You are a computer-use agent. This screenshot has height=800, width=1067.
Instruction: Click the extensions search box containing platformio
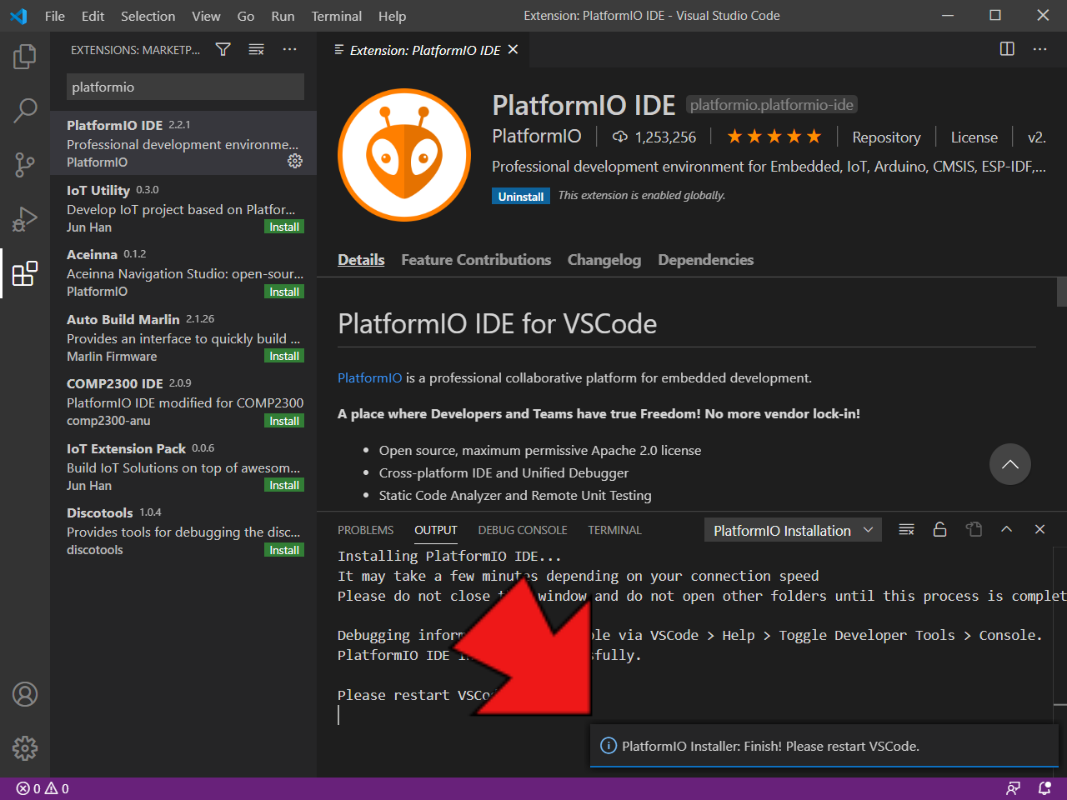click(185, 87)
